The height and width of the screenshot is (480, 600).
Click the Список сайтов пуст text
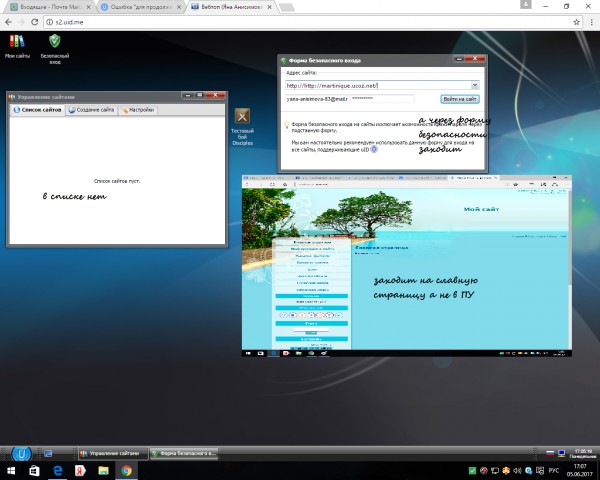tap(117, 181)
